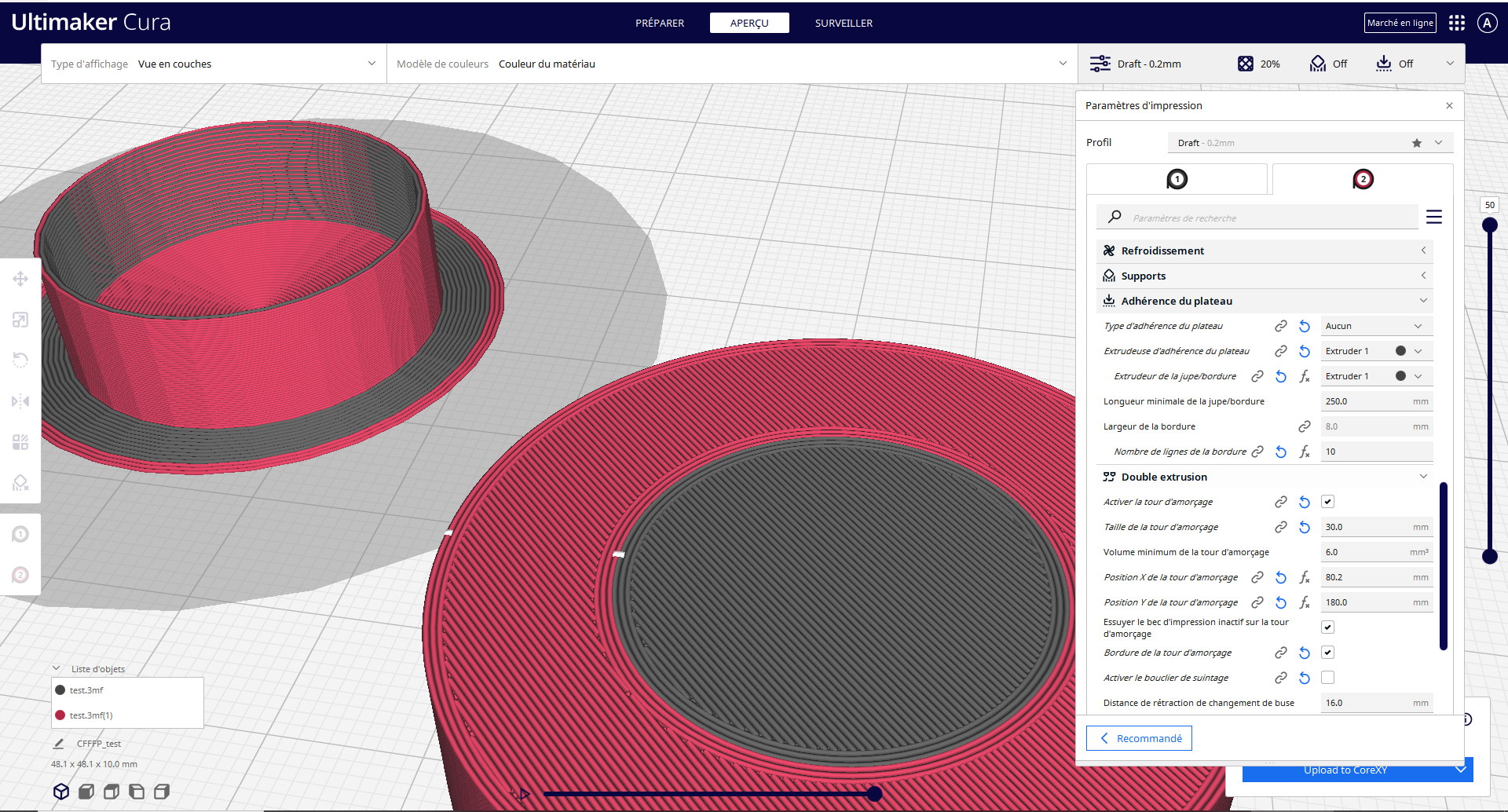
Task: Open Upload to CoreXY output options arrow
Action: (1461, 770)
